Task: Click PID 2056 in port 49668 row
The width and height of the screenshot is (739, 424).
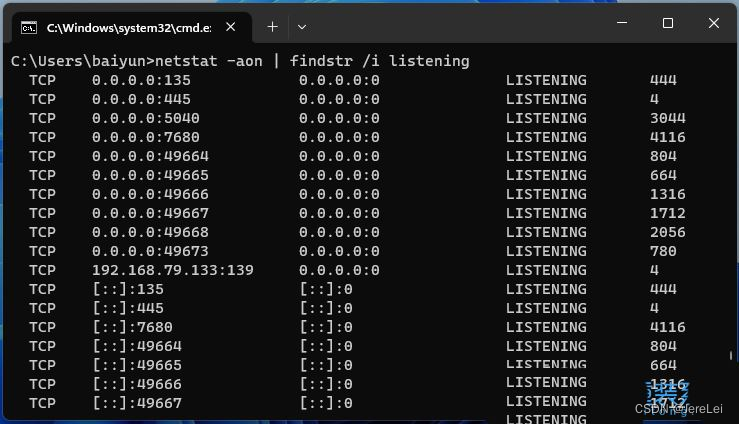Action: pos(668,232)
